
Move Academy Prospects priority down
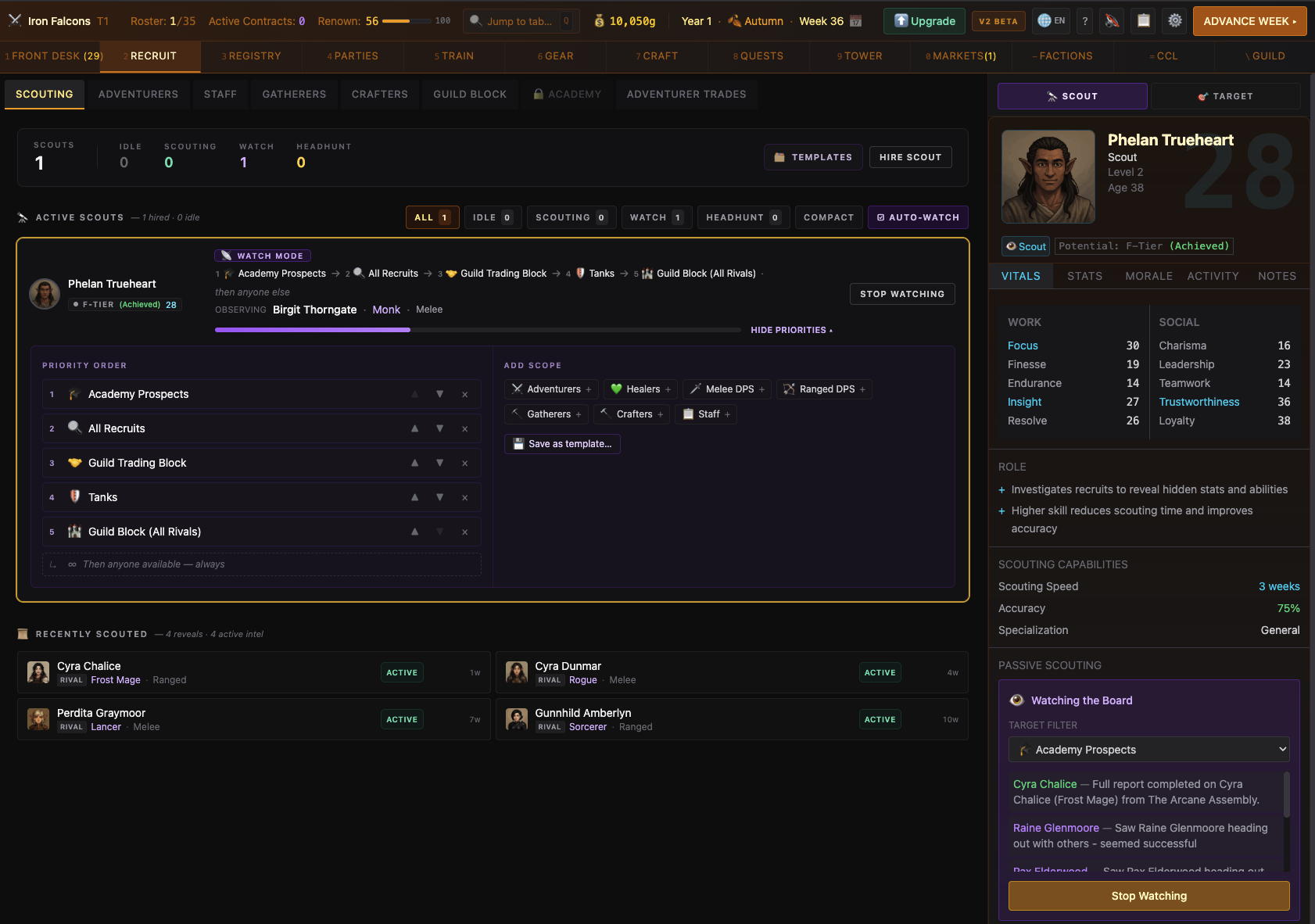tap(439, 394)
